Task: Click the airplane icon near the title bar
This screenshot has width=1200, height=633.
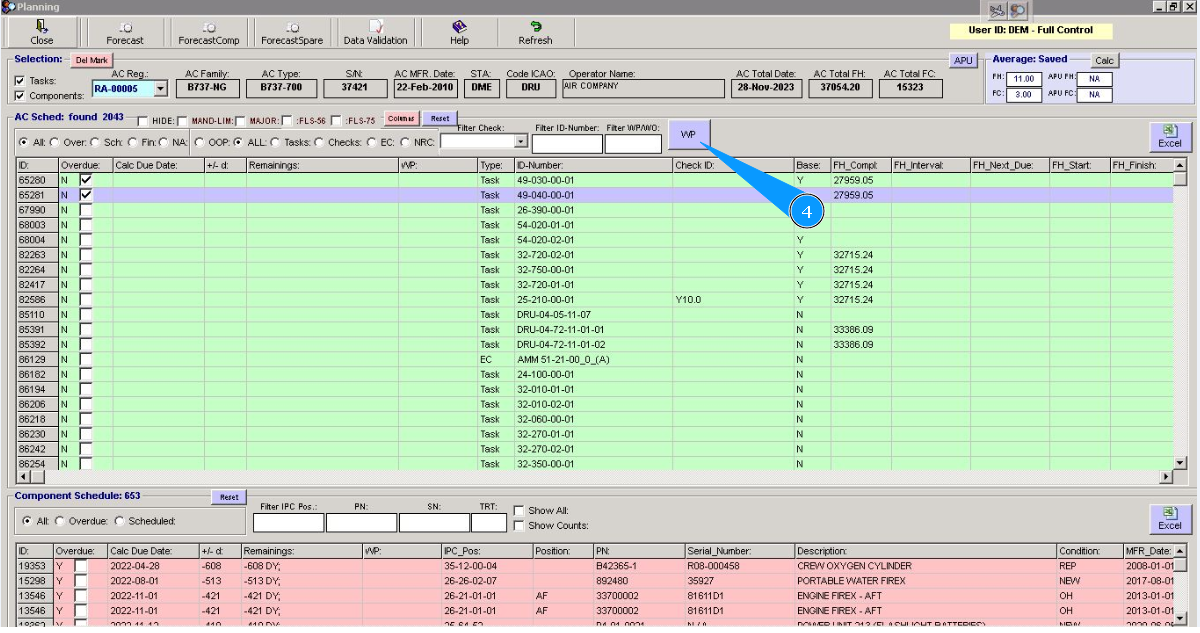Action: coord(997,10)
